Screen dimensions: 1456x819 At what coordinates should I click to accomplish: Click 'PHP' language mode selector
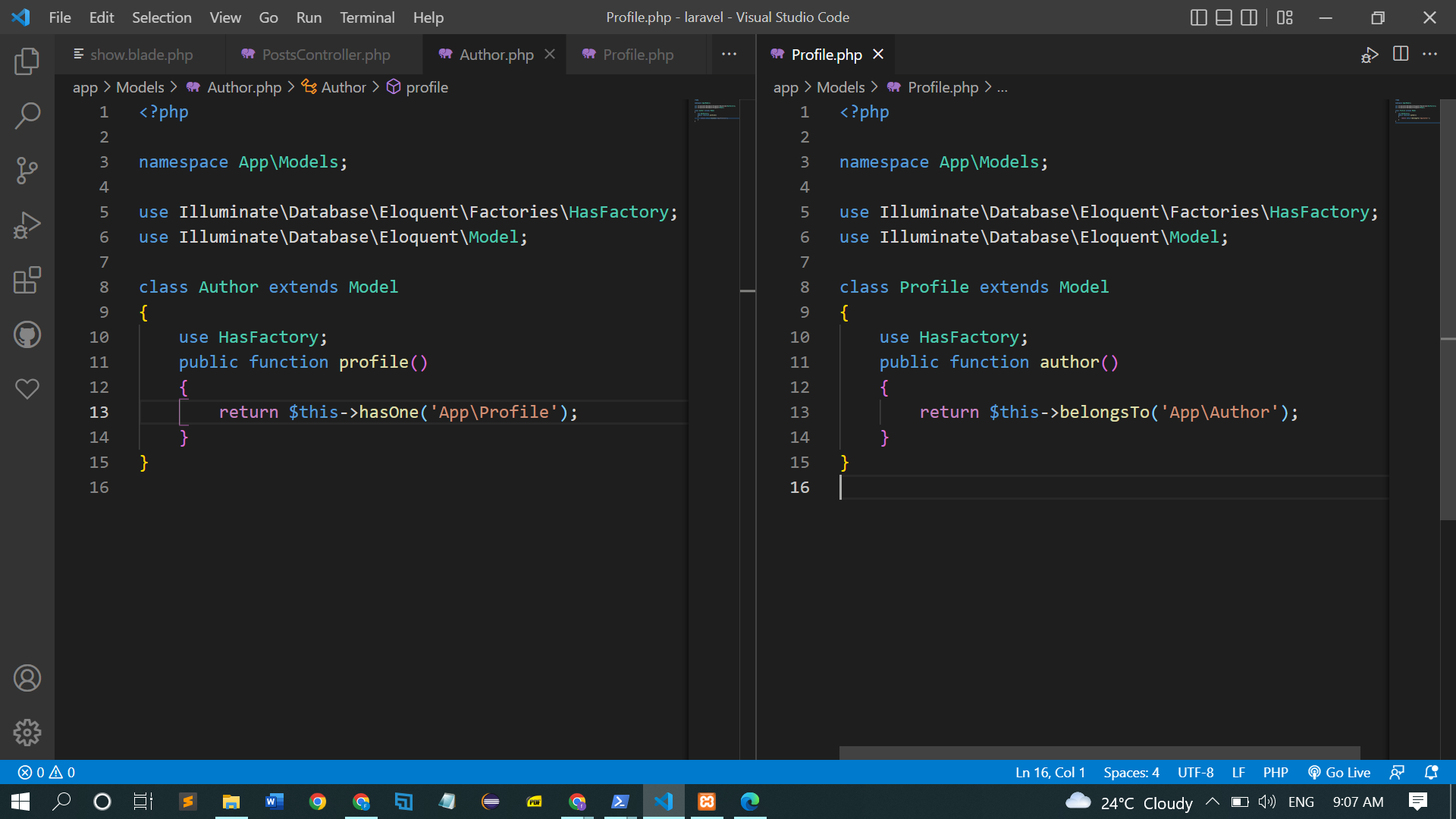pos(1276,772)
